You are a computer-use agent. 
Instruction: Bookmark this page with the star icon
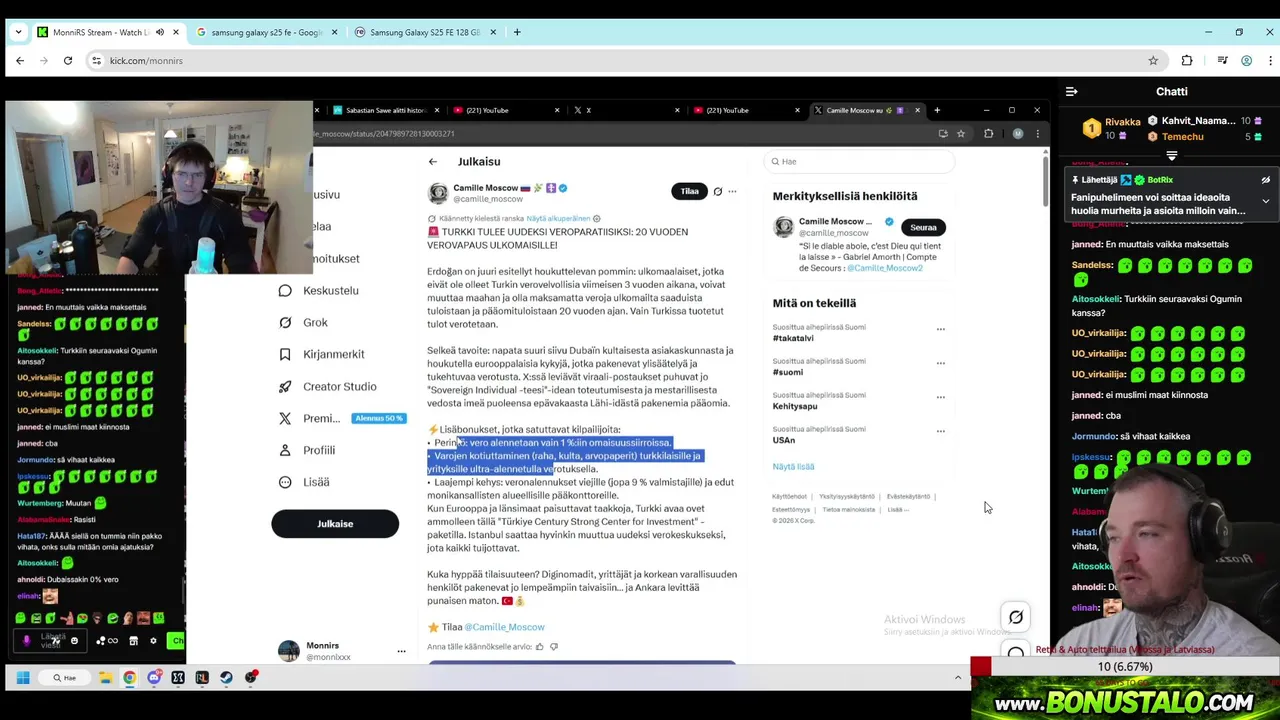(x=1153, y=61)
